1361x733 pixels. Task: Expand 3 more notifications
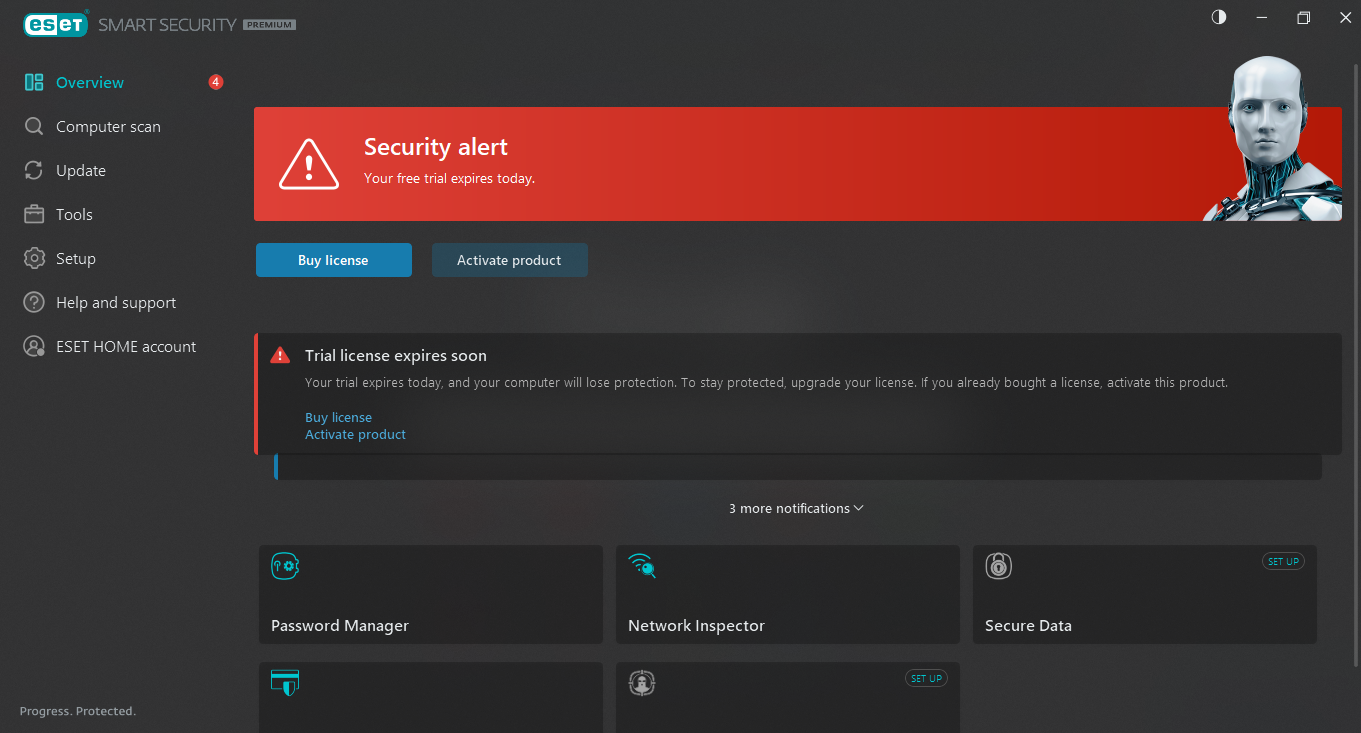796,509
